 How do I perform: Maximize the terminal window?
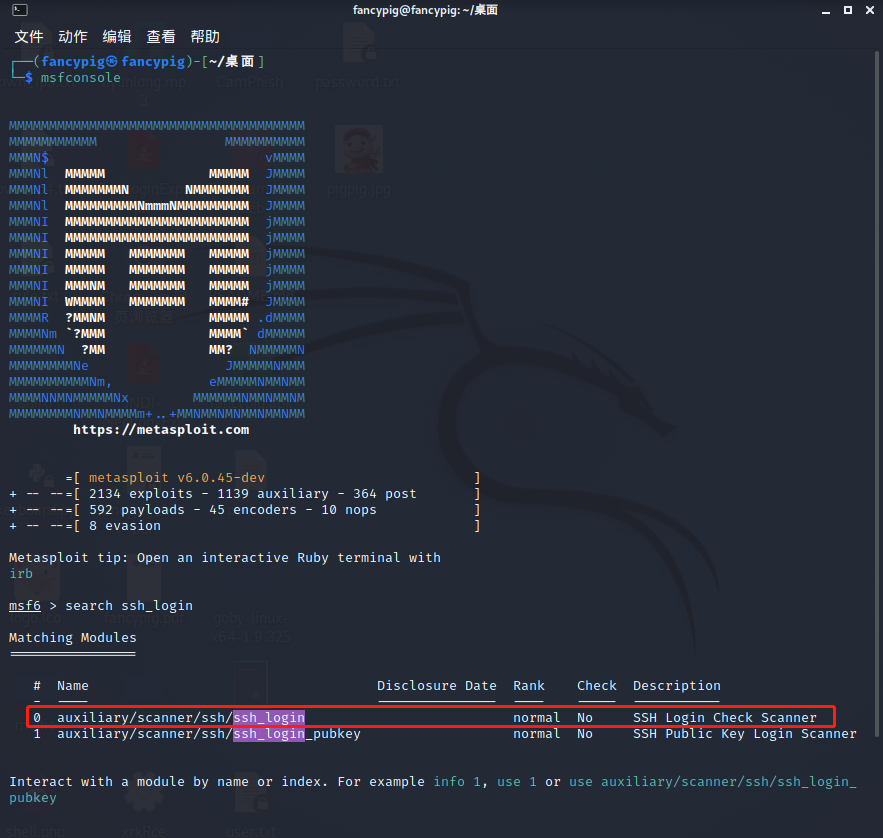tap(848, 10)
